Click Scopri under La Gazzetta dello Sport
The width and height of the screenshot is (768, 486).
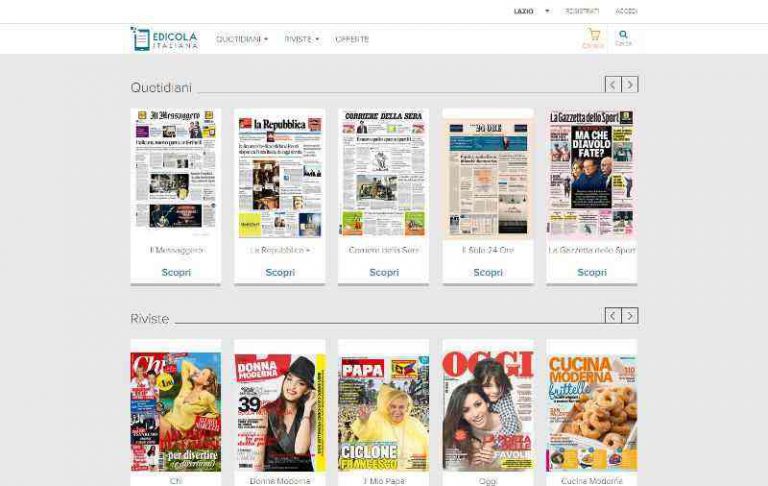pyautogui.click(x=592, y=272)
